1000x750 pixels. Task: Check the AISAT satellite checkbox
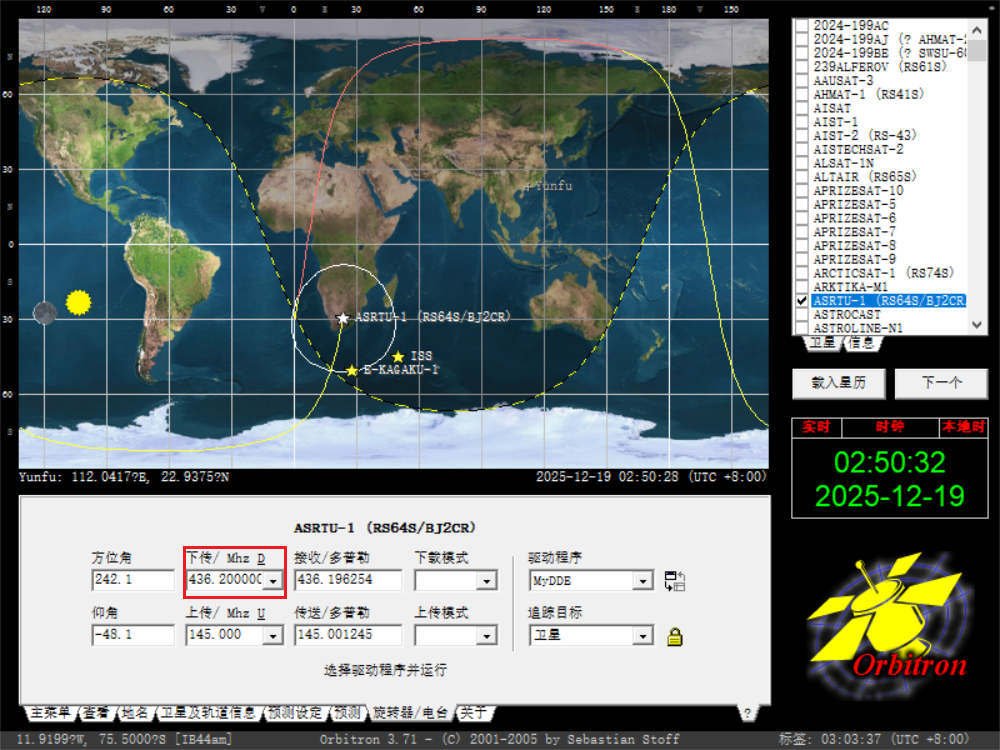coord(801,108)
